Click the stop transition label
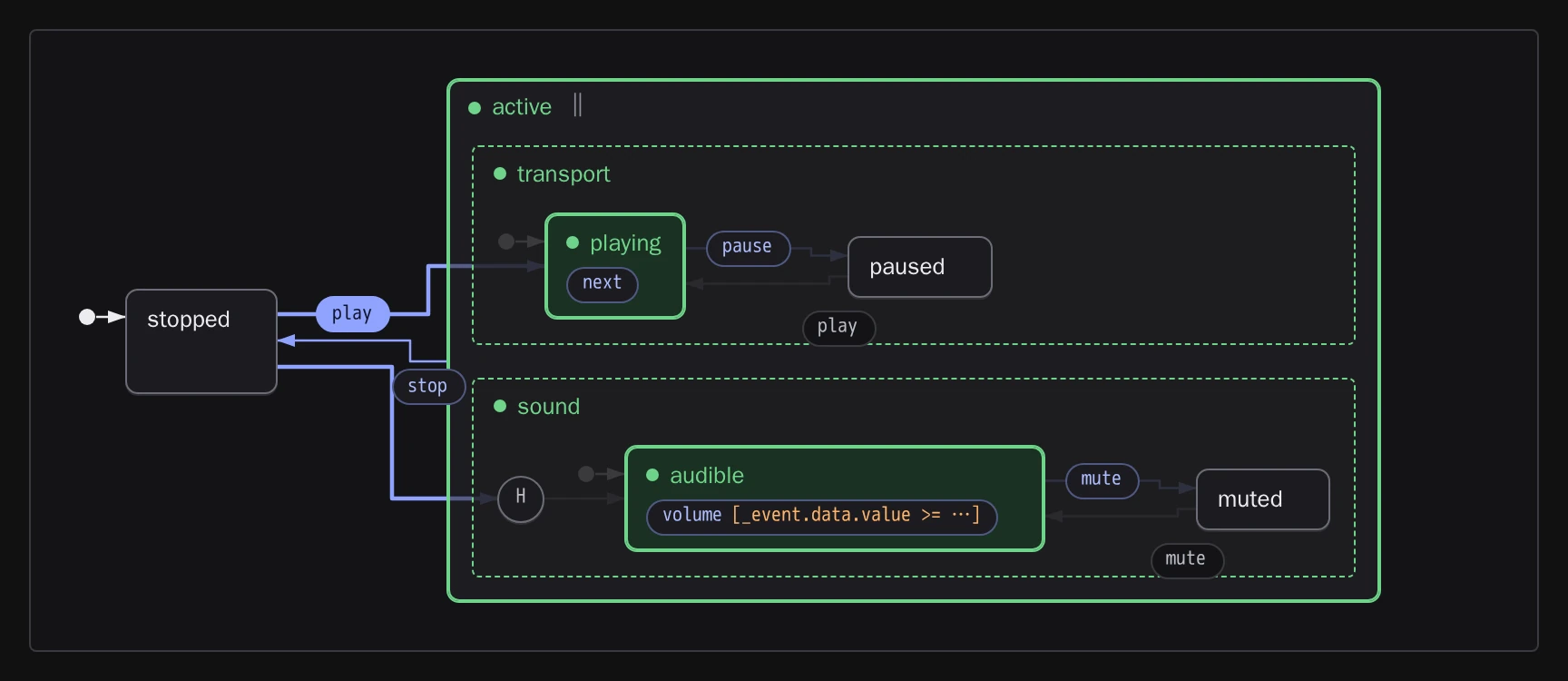This screenshot has height=681, width=1568. point(428,386)
